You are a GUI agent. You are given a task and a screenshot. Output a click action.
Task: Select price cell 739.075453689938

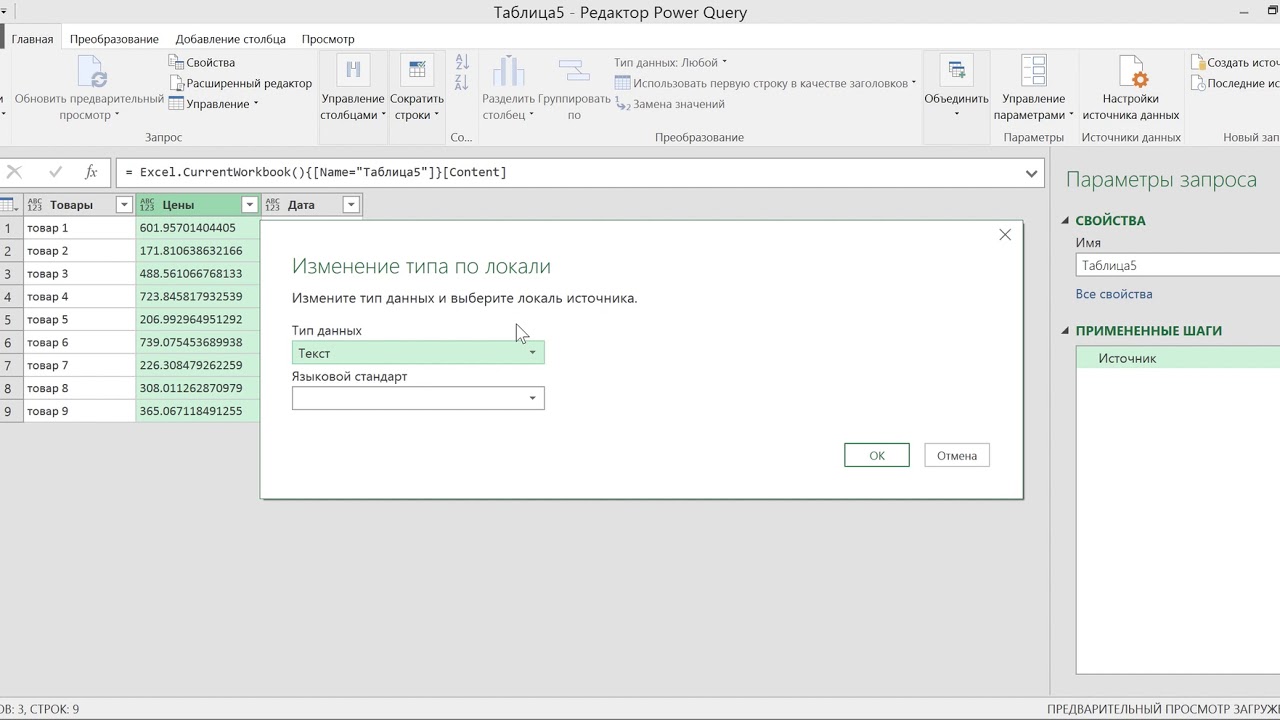click(198, 342)
